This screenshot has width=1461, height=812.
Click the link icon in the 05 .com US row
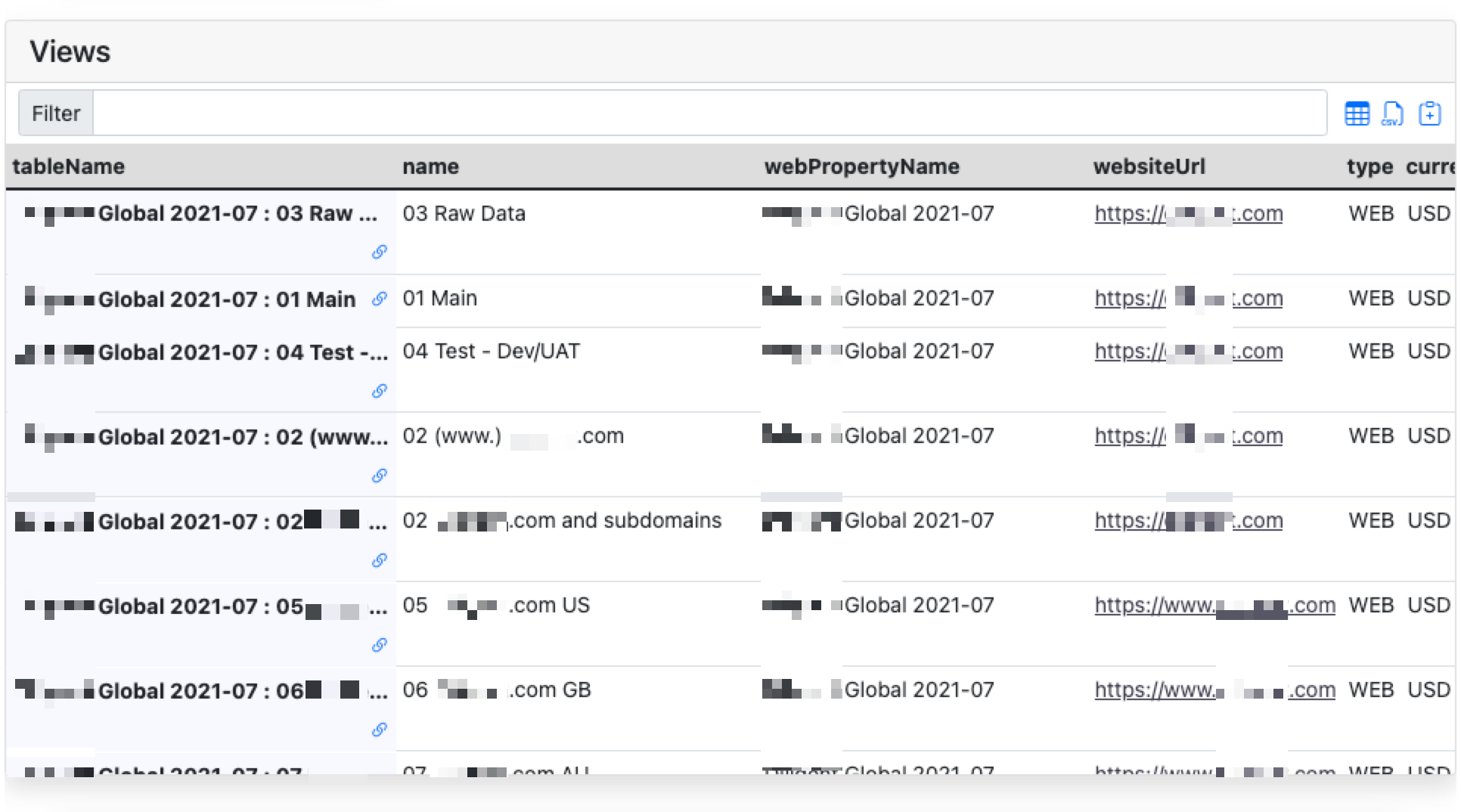[x=380, y=645]
